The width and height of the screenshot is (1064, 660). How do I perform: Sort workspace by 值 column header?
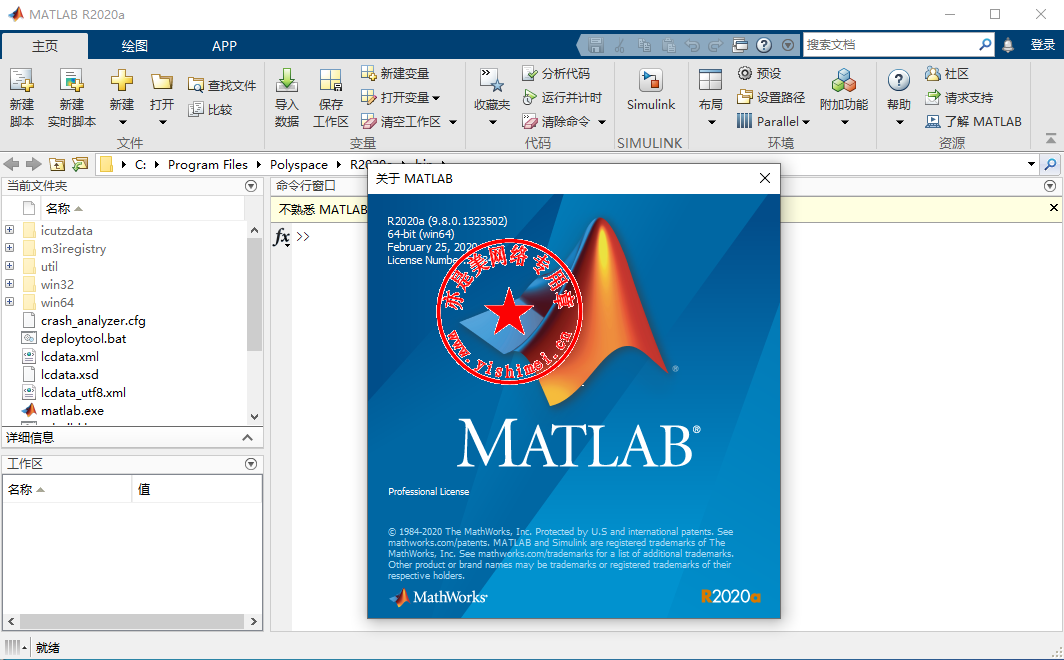click(x=196, y=489)
